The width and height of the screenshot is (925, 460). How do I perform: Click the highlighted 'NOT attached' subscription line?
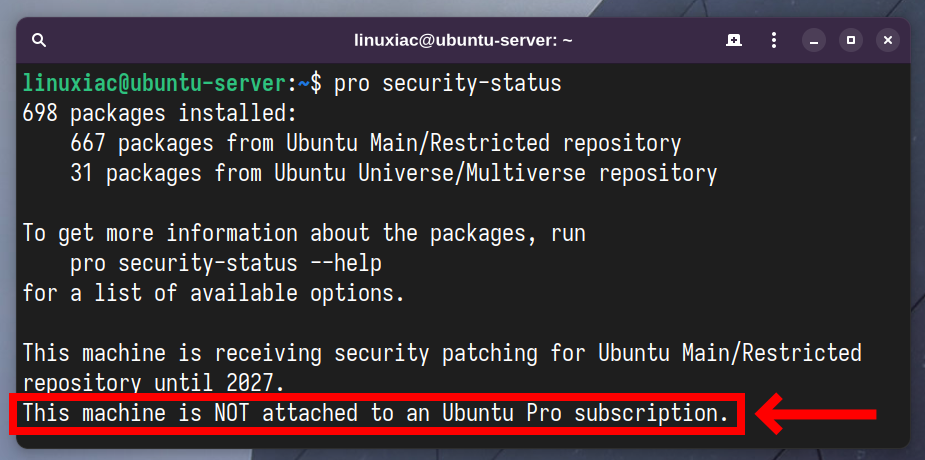pyautogui.click(x=376, y=413)
